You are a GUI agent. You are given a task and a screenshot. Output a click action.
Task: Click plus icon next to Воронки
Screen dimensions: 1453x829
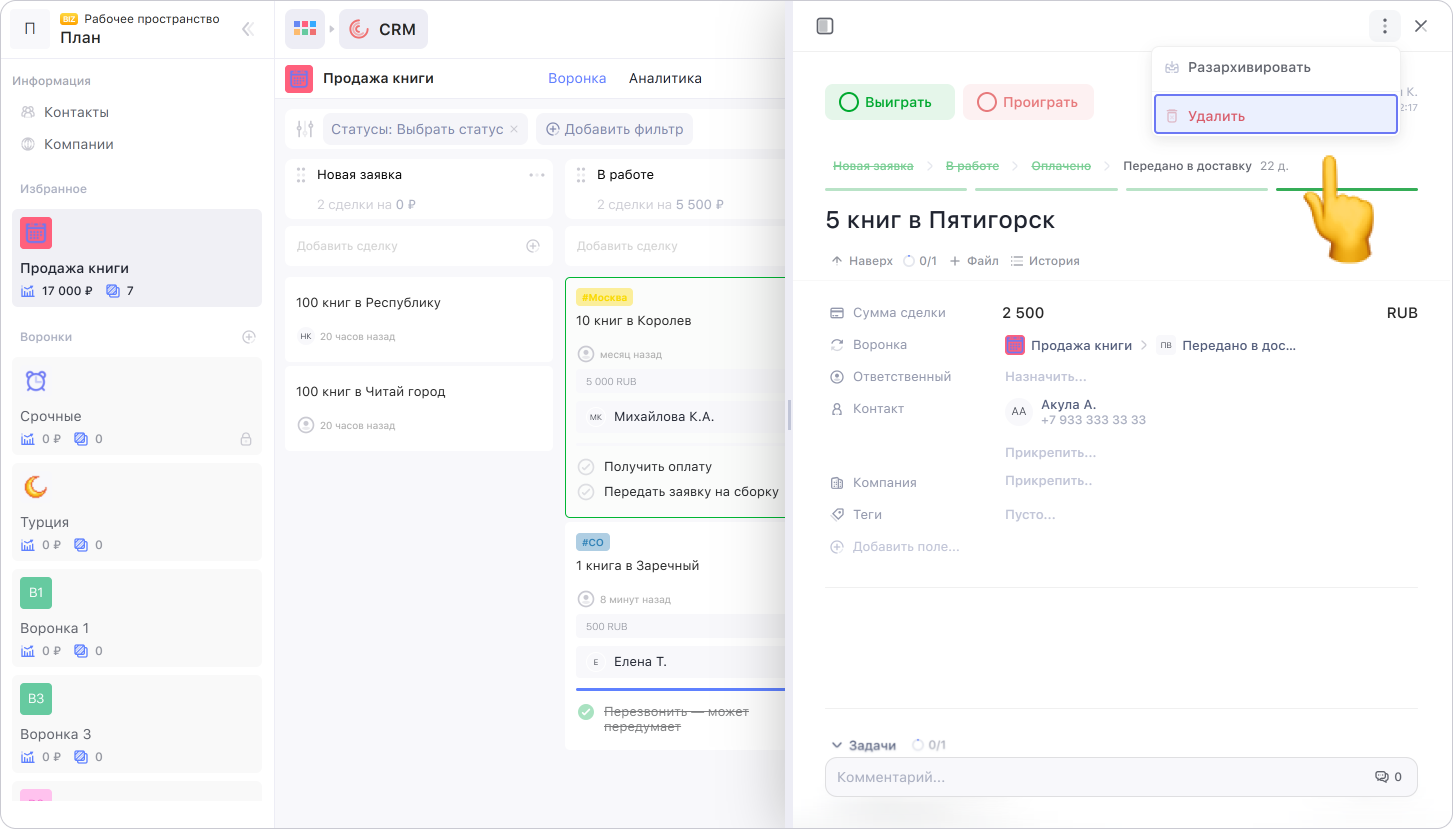249,337
